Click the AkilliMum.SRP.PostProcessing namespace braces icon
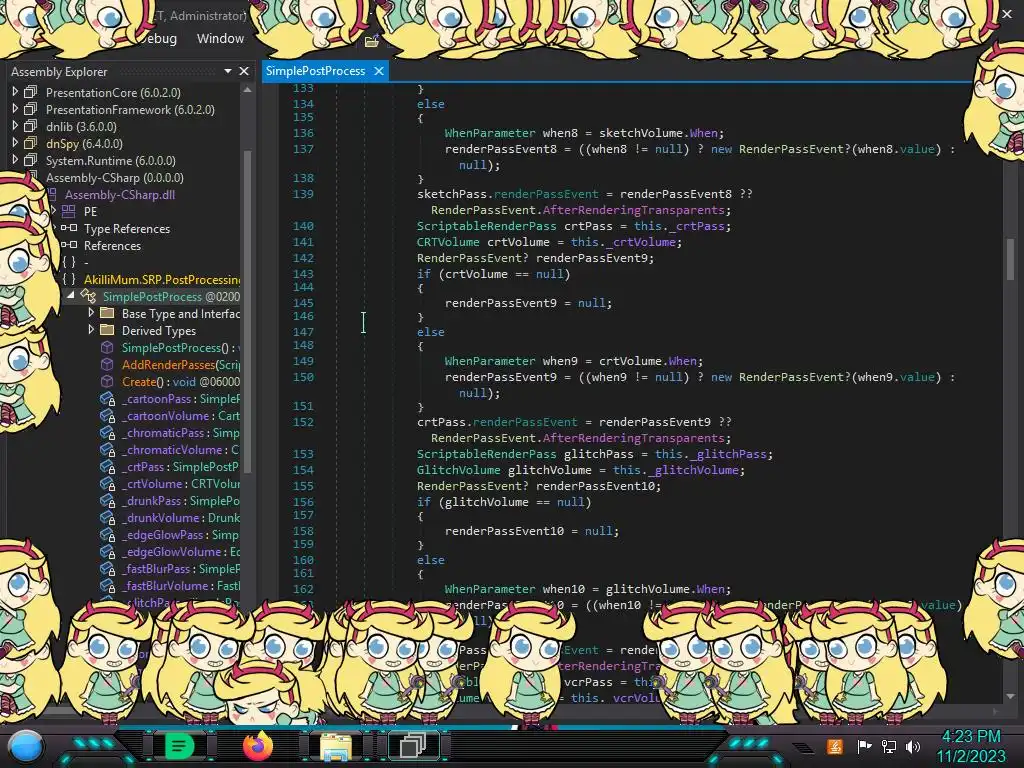Image resolution: width=1024 pixels, height=768 pixels. pos(69,279)
